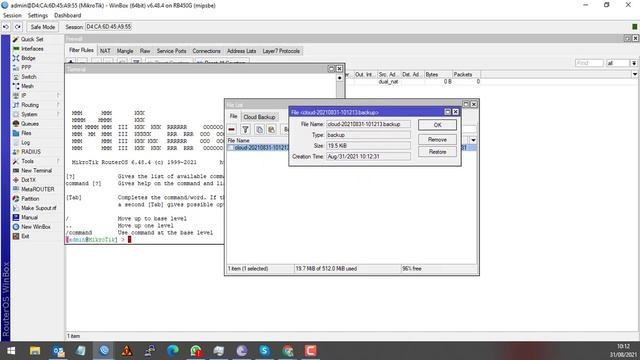This screenshot has width=640, height=360.
Task: Launch New WinBox from the sidebar
Action: pyautogui.click(x=36, y=227)
